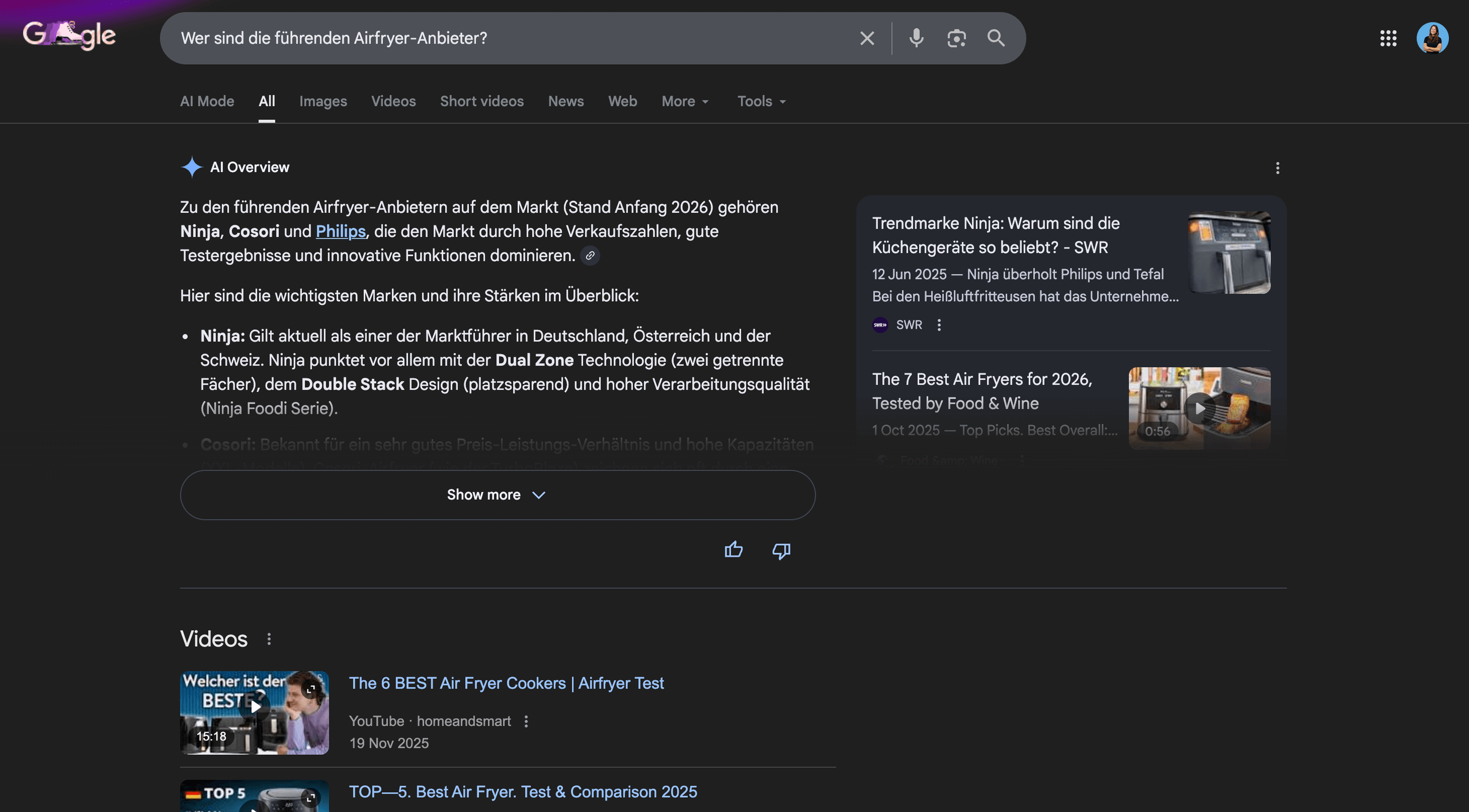Play the Food & Wine video thumbnail

[x=1199, y=408]
